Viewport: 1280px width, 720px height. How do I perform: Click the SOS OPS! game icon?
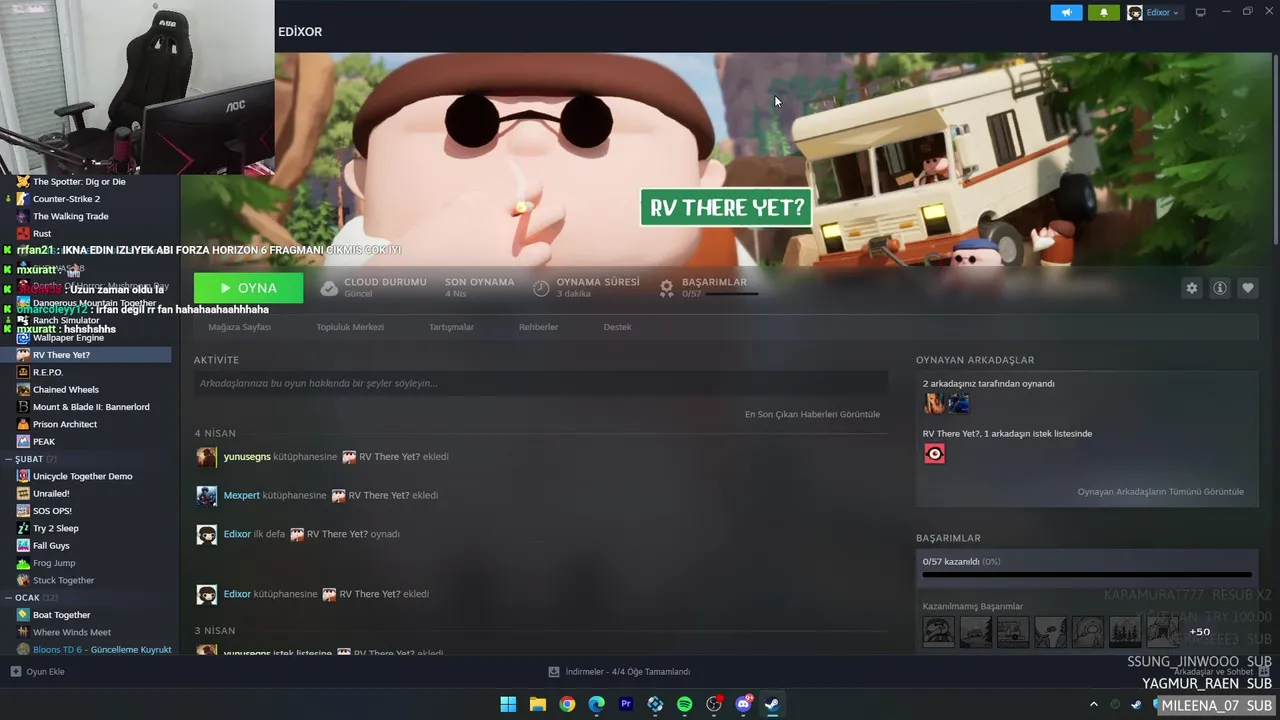click(x=23, y=511)
